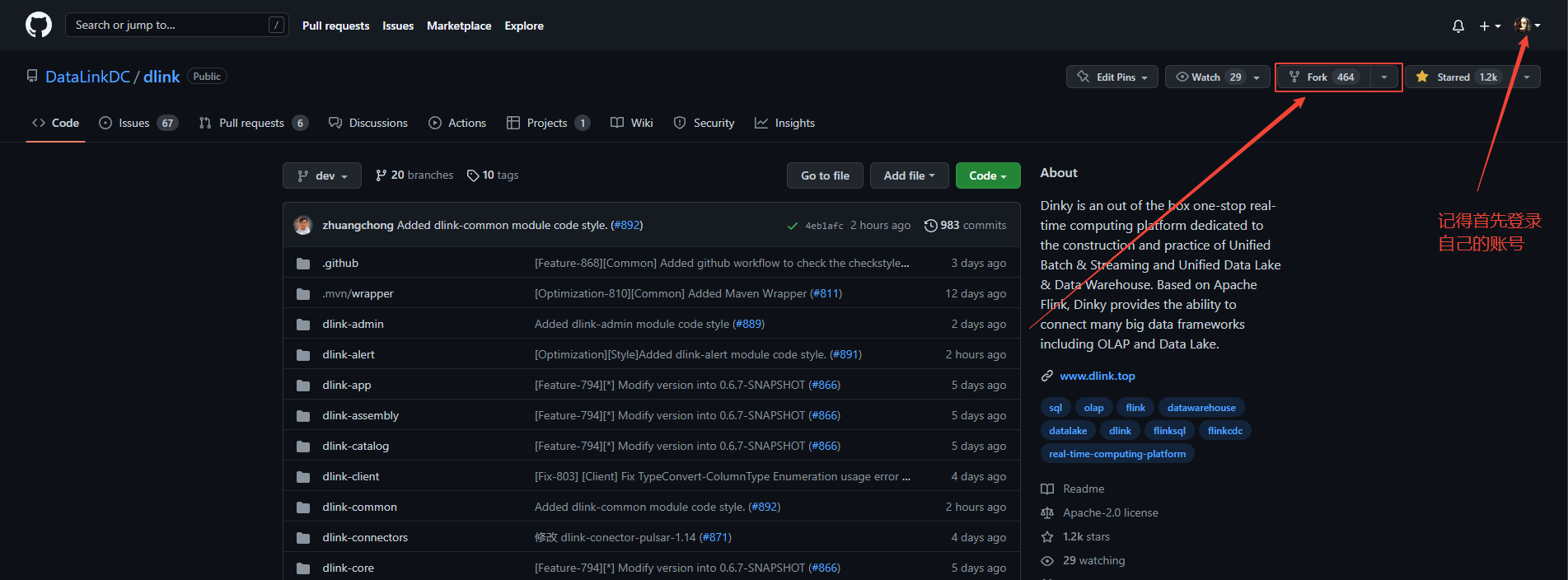1568x580 pixels.
Task: Open the Discussions tab
Action: (367, 123)
